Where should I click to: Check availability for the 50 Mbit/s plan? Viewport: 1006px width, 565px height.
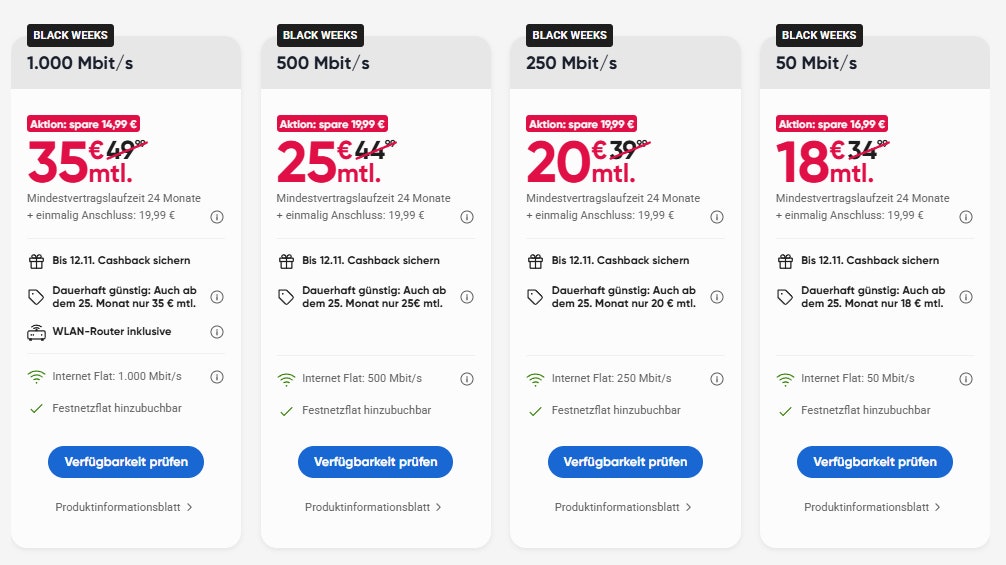pos(874,462)
